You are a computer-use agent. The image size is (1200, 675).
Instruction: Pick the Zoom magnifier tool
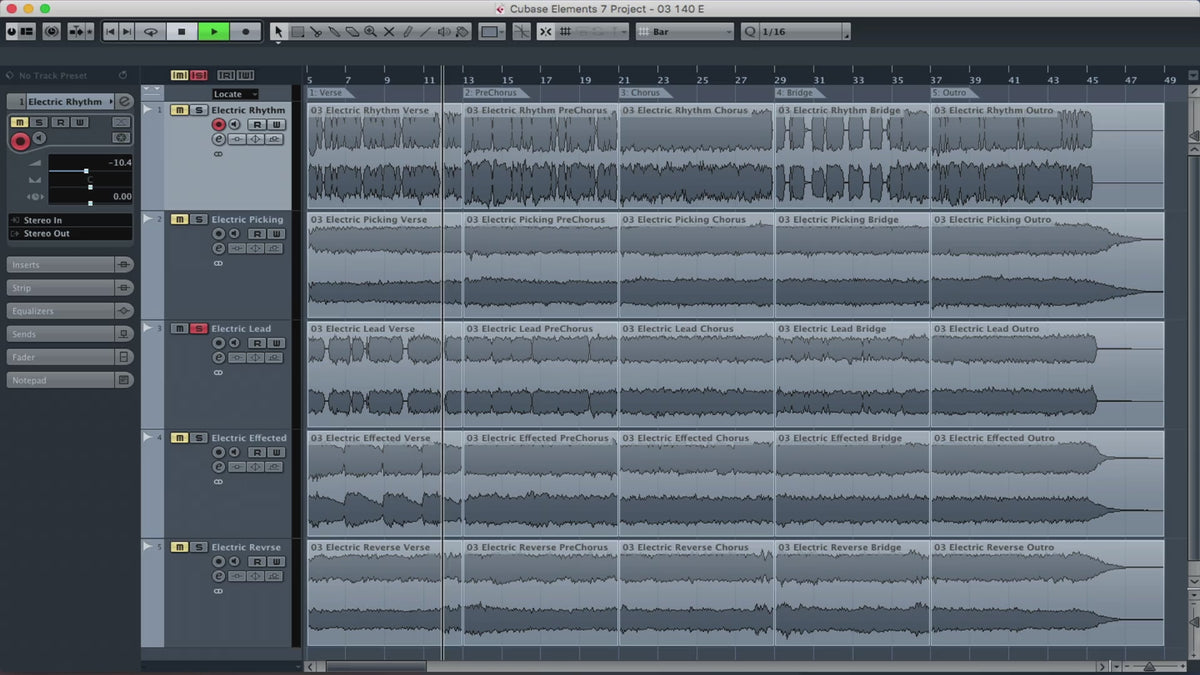(x=371, y=32)
